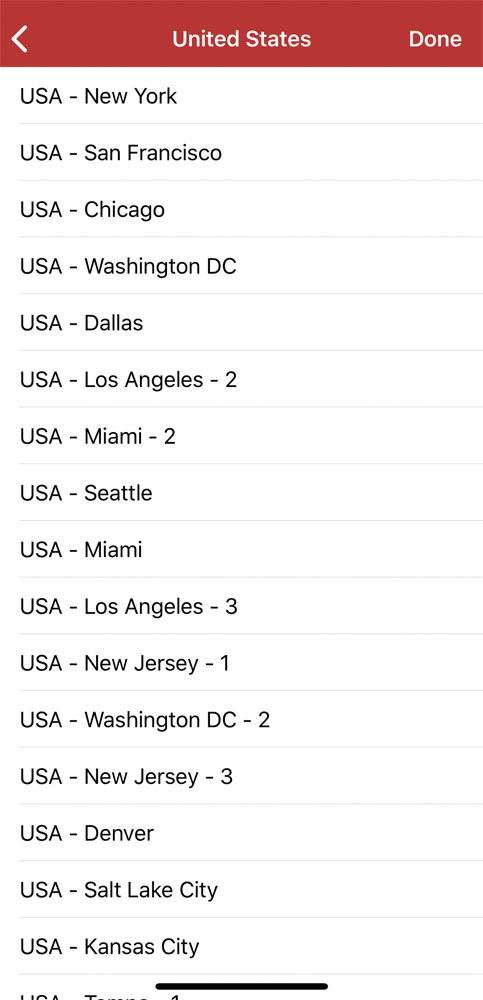This screenshot has height=1000, width=483.
Task: Connect to USA - Seattle
Action: tap(241, 493)
